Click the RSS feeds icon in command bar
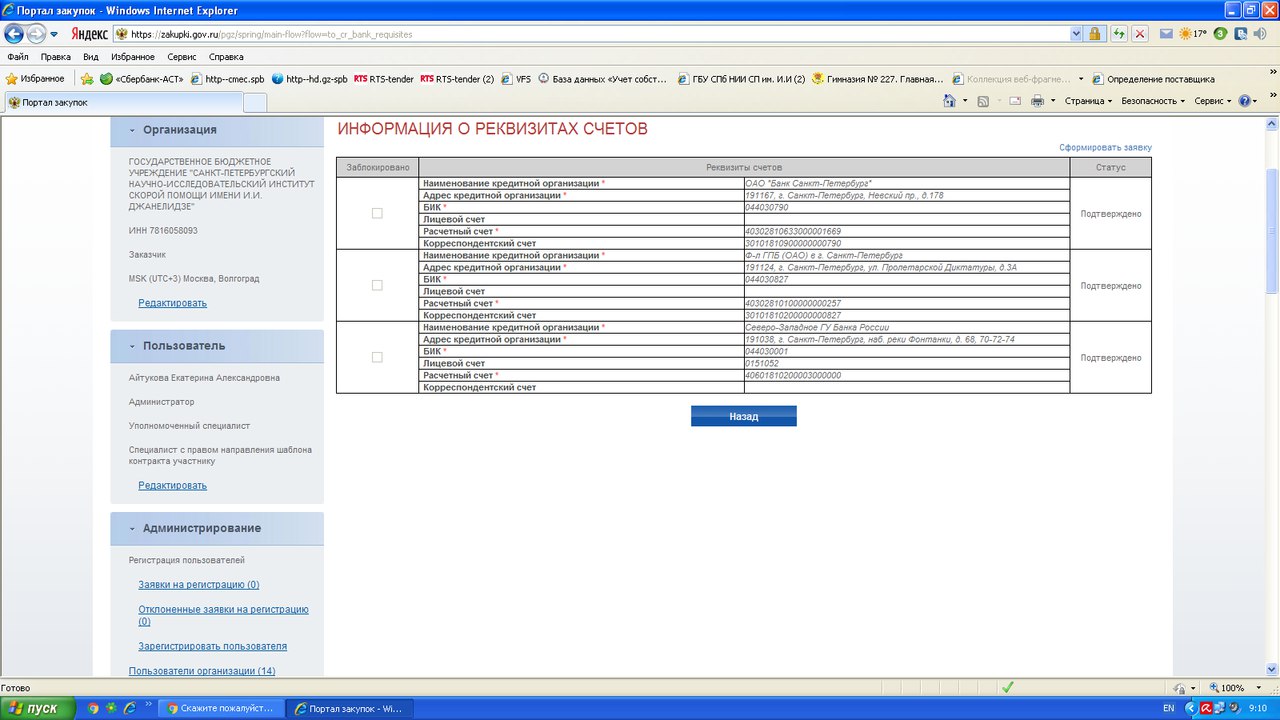 (983, 101)
